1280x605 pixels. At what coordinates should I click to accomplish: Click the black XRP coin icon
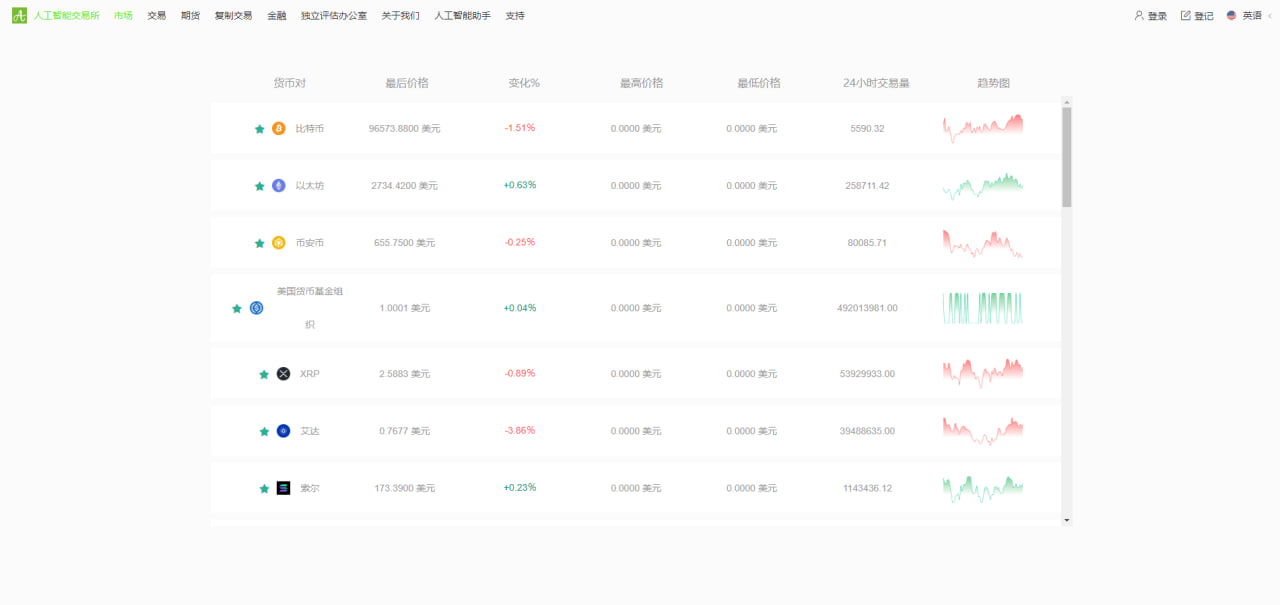pos(283,374)
